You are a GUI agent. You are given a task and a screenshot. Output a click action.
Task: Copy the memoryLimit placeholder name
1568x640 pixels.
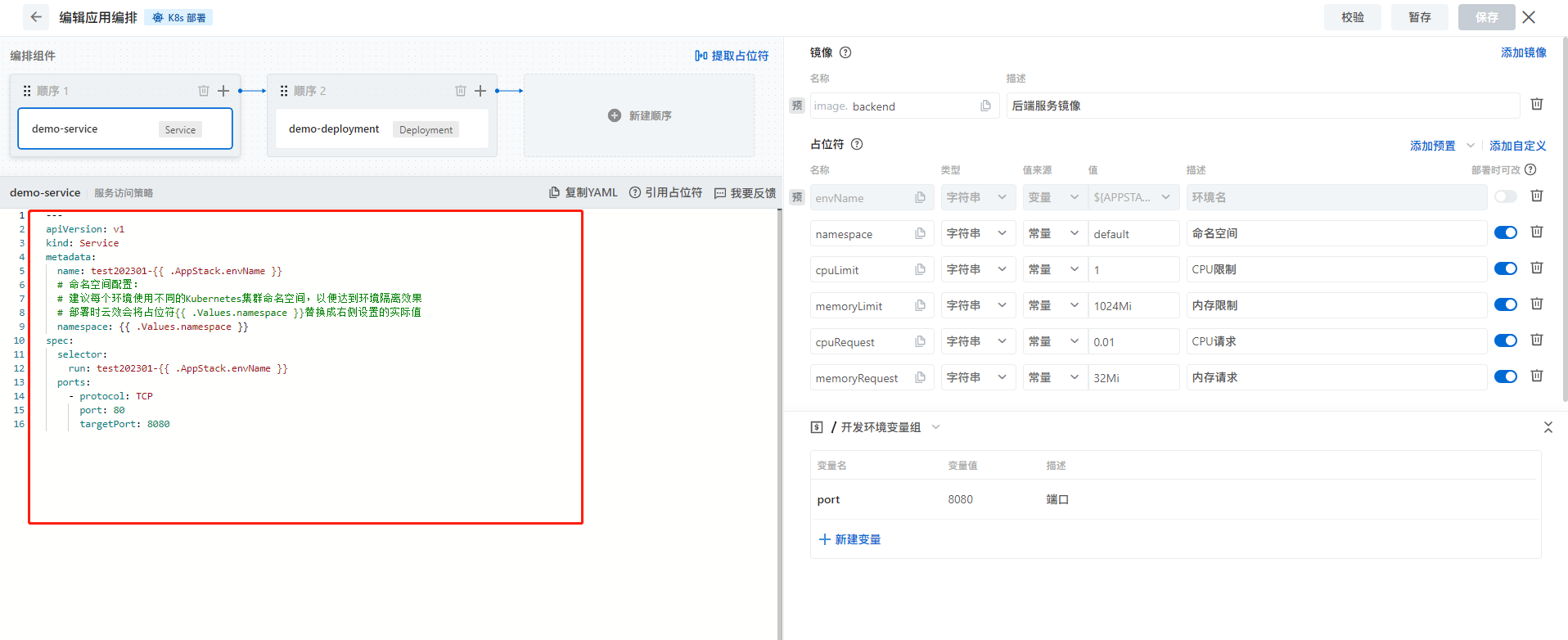point(920,305)
